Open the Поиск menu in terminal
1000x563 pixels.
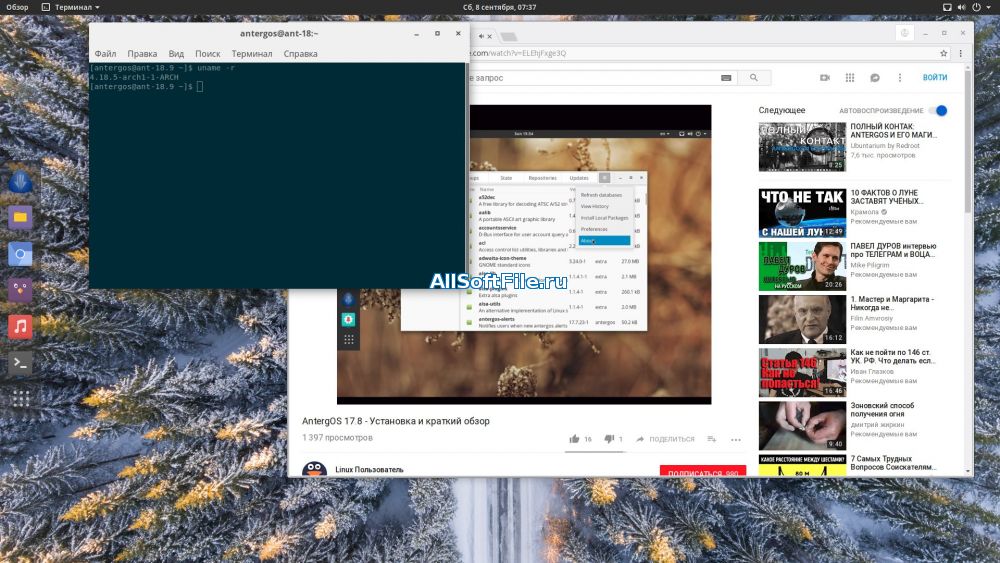click(x=207, y=54)
